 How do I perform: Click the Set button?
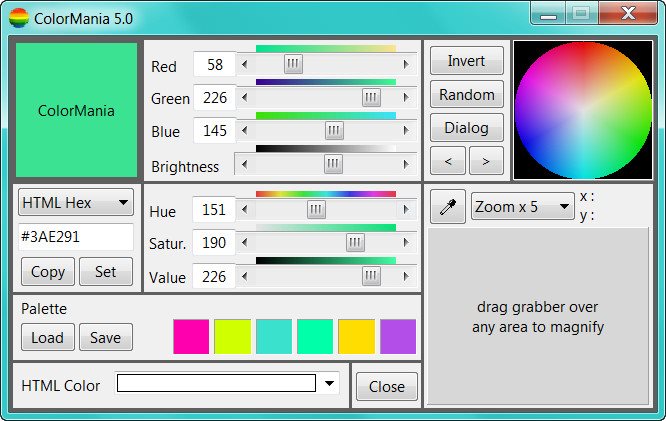point(106,271)
